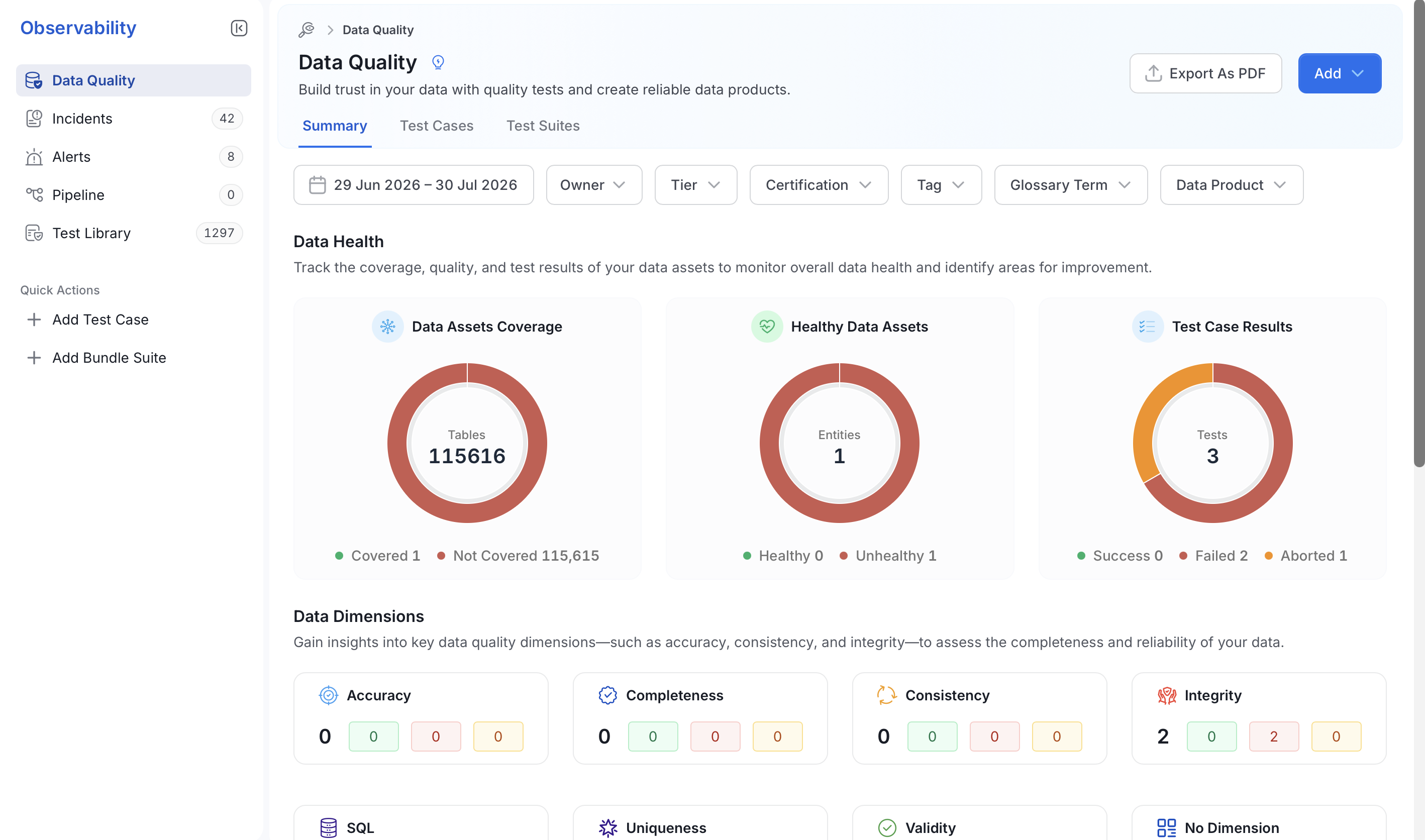Click the page vertical scrollbar
Screen dimensions: 1425x840
pos(1419,233)
